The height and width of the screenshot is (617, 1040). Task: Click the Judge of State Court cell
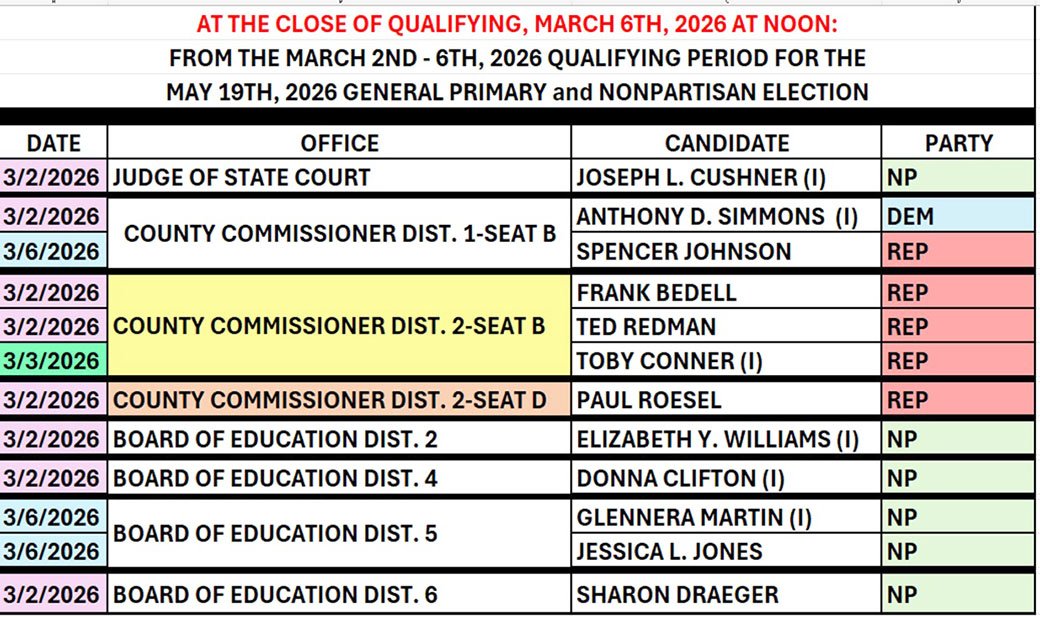pos(339,178)
